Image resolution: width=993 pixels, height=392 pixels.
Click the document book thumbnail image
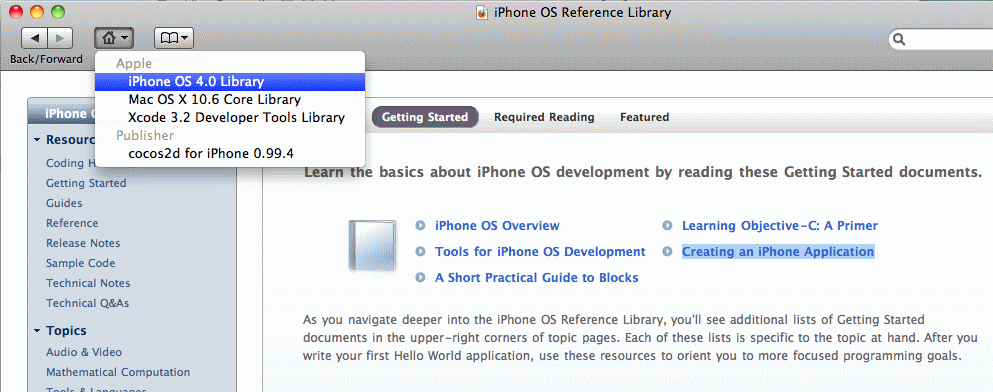pyautogui.click(x=372, y=246)
